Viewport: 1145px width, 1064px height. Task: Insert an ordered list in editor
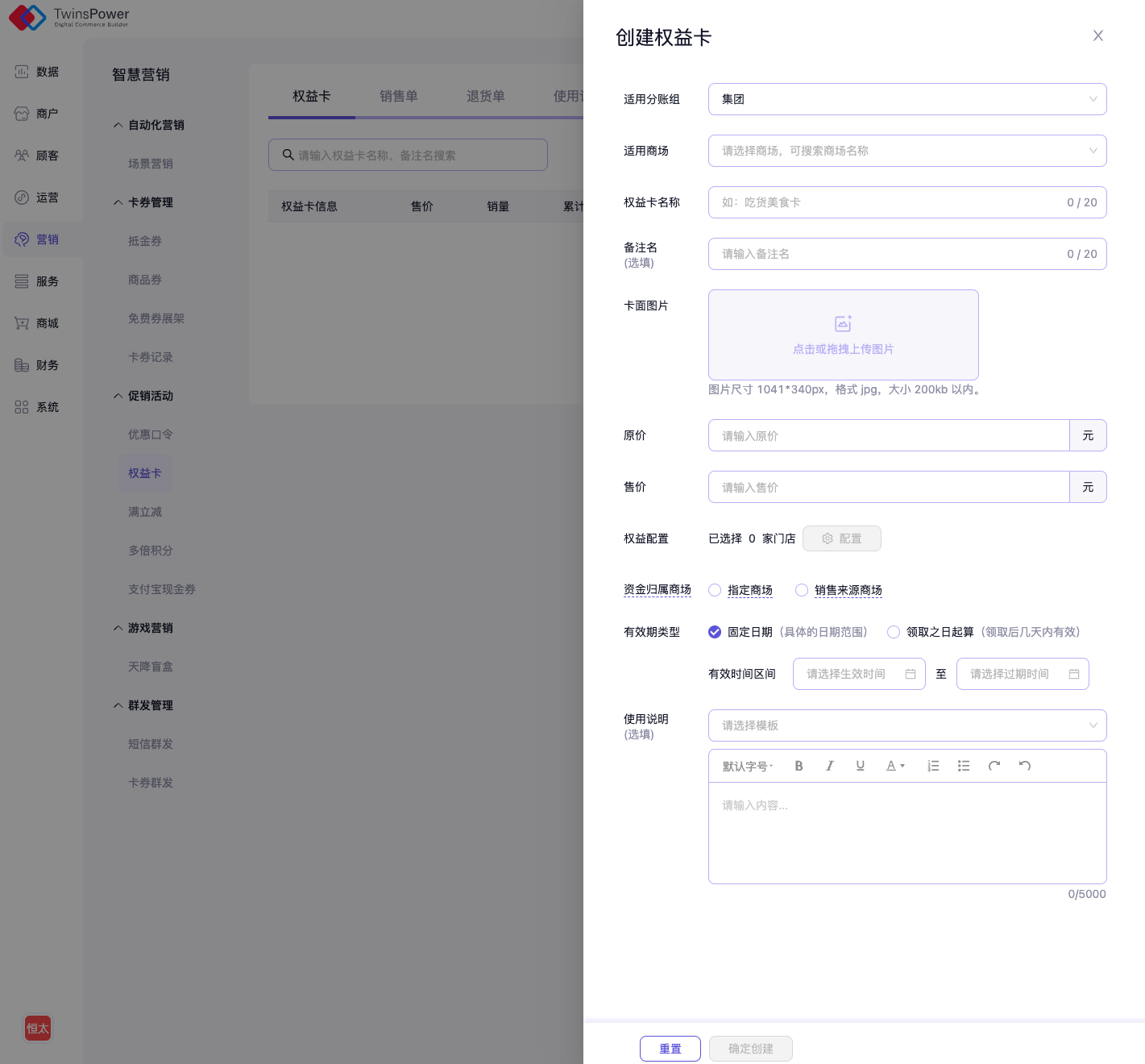(x=933, y=766)
